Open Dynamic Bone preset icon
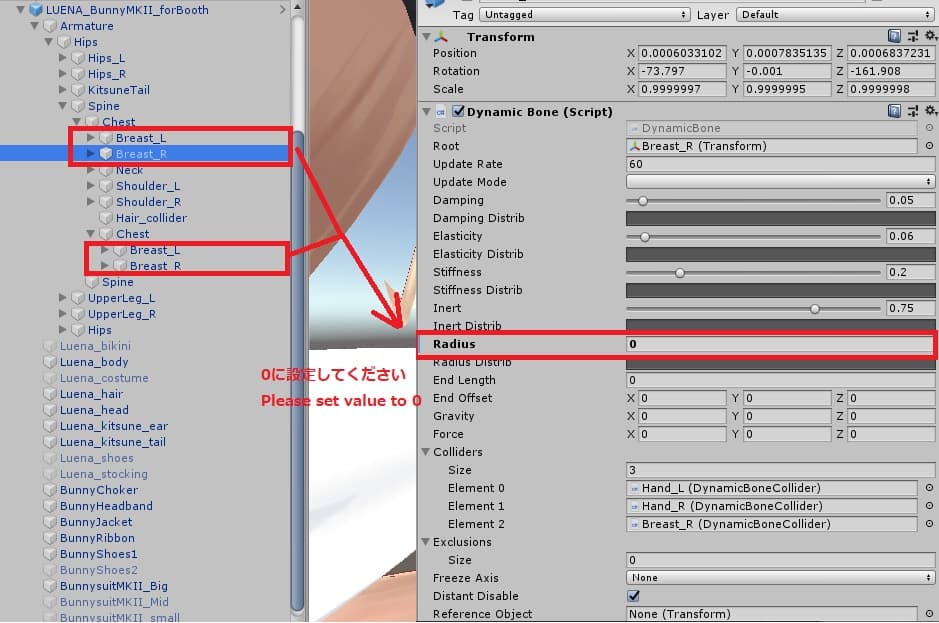The height and width of the screenshot is (623, 939). point(913,111)
